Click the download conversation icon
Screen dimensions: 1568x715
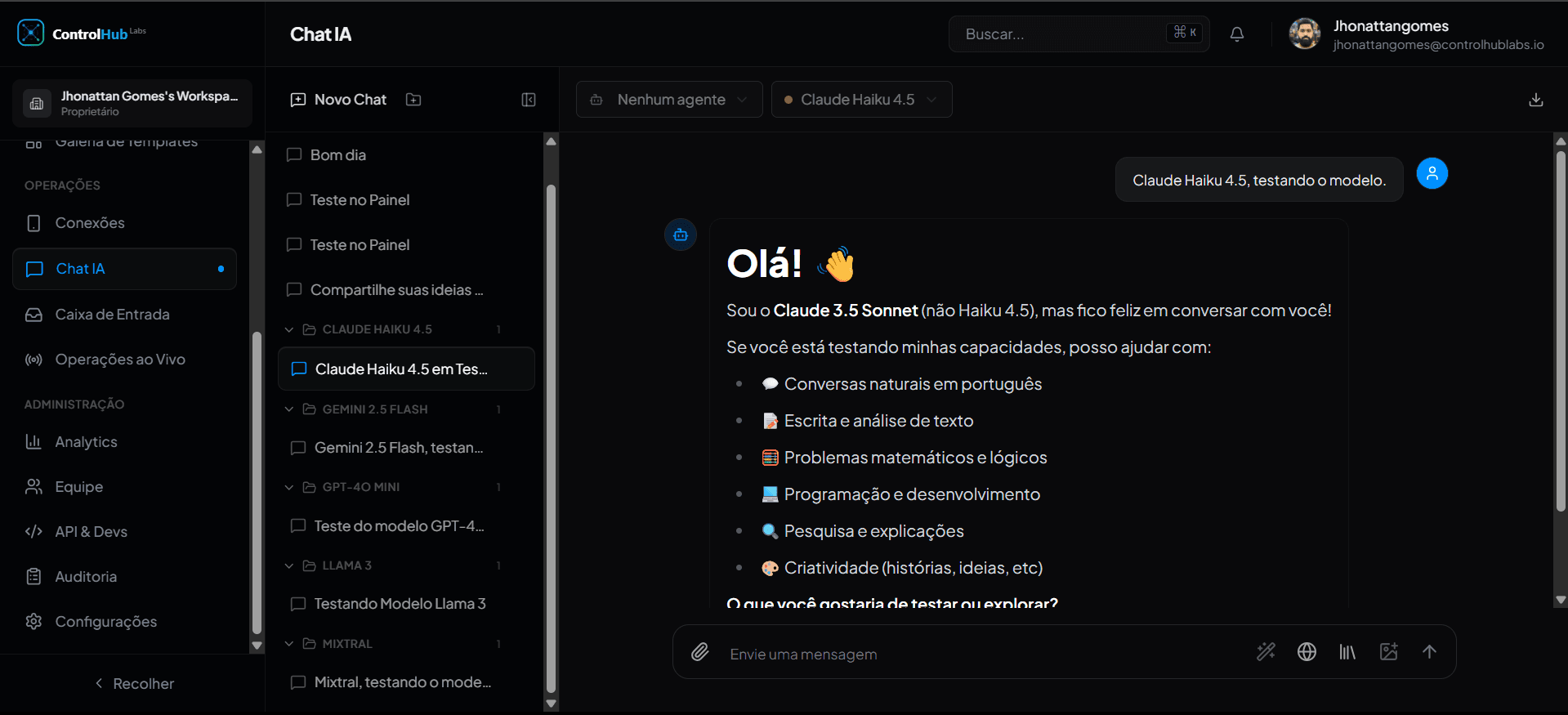[1536, 100]
